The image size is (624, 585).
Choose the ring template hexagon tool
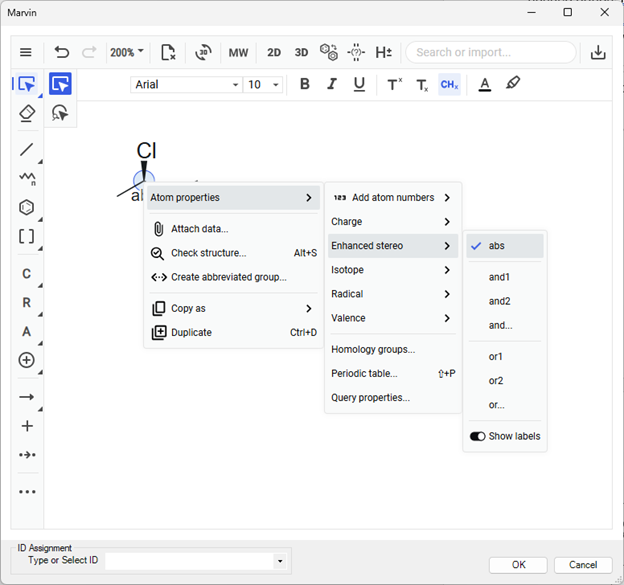27,207
